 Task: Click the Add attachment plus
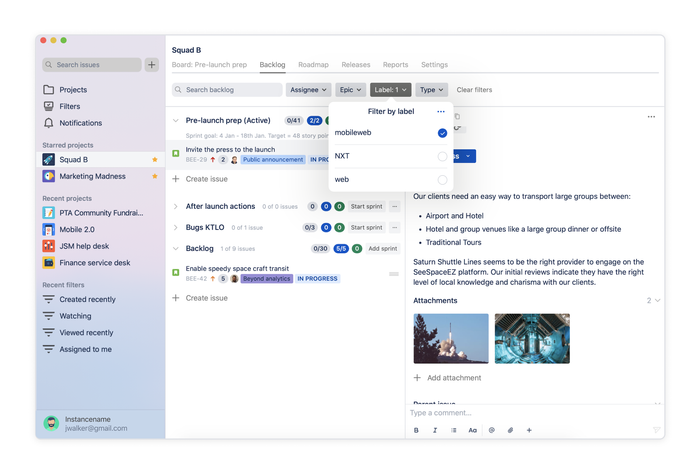click(x=417, y=378)
